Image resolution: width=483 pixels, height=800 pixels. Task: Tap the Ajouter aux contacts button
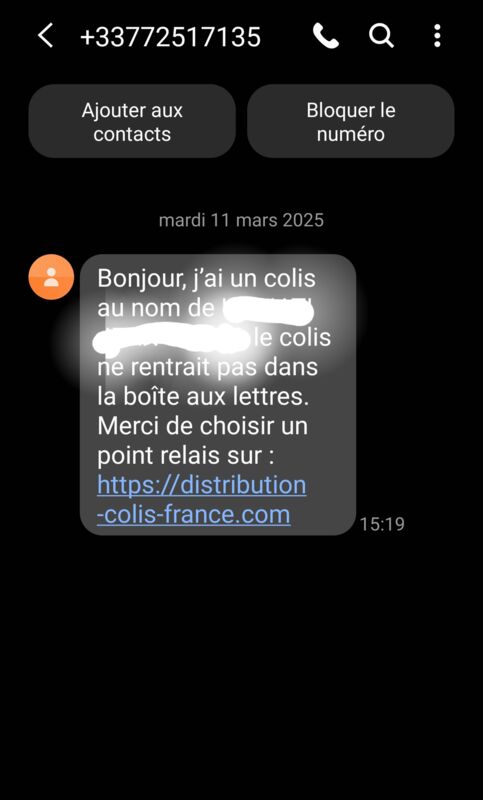click(x=132, y=121)
